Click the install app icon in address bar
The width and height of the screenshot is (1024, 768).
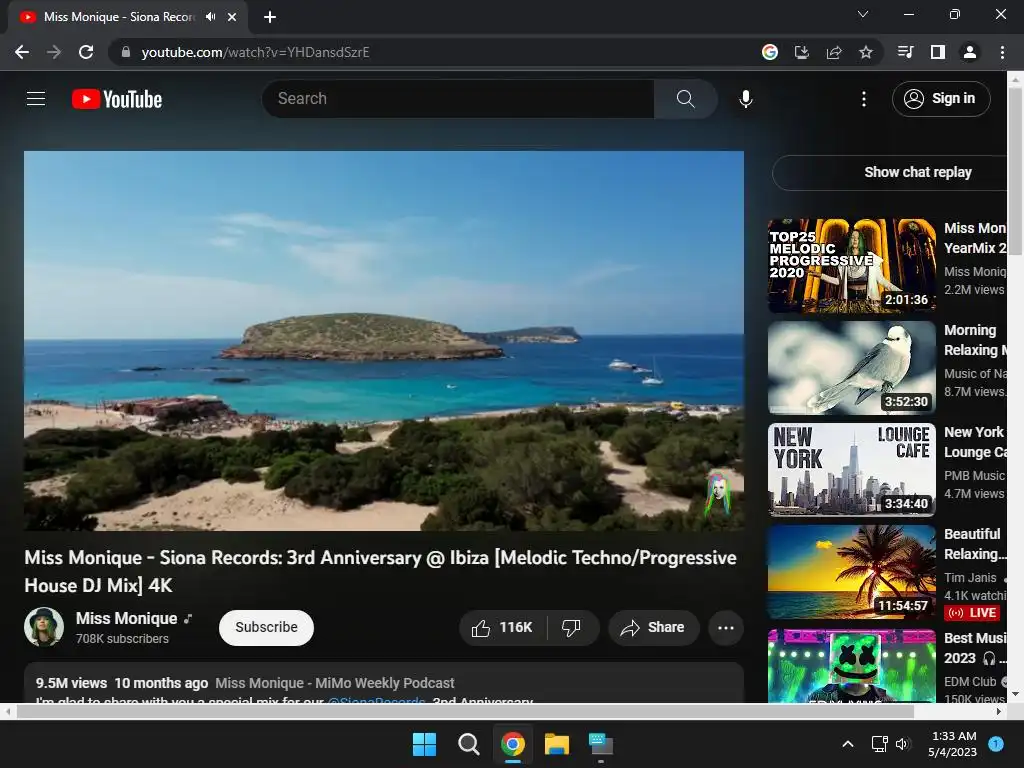(802, 52)
